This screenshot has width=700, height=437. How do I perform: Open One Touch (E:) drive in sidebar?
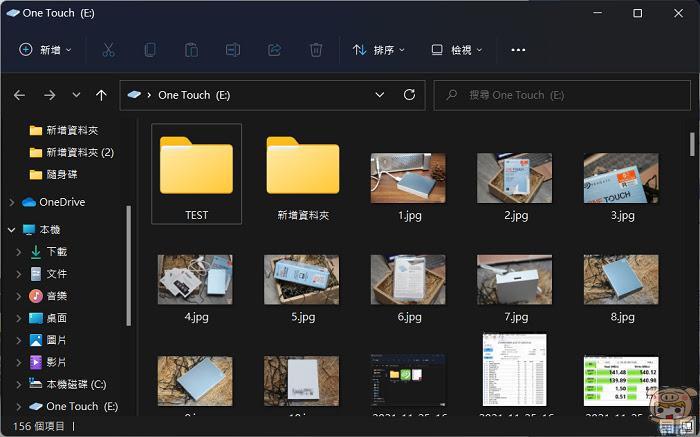coord(73,406)
